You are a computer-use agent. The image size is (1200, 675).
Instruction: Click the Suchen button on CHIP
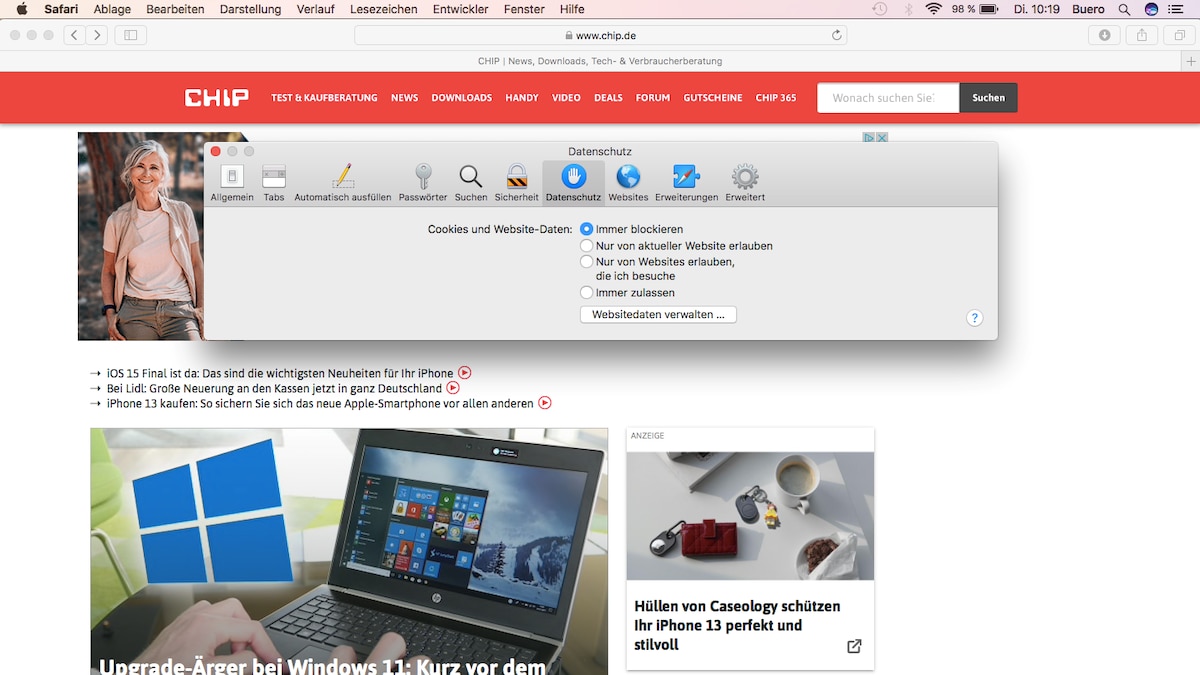click(988, 98)
